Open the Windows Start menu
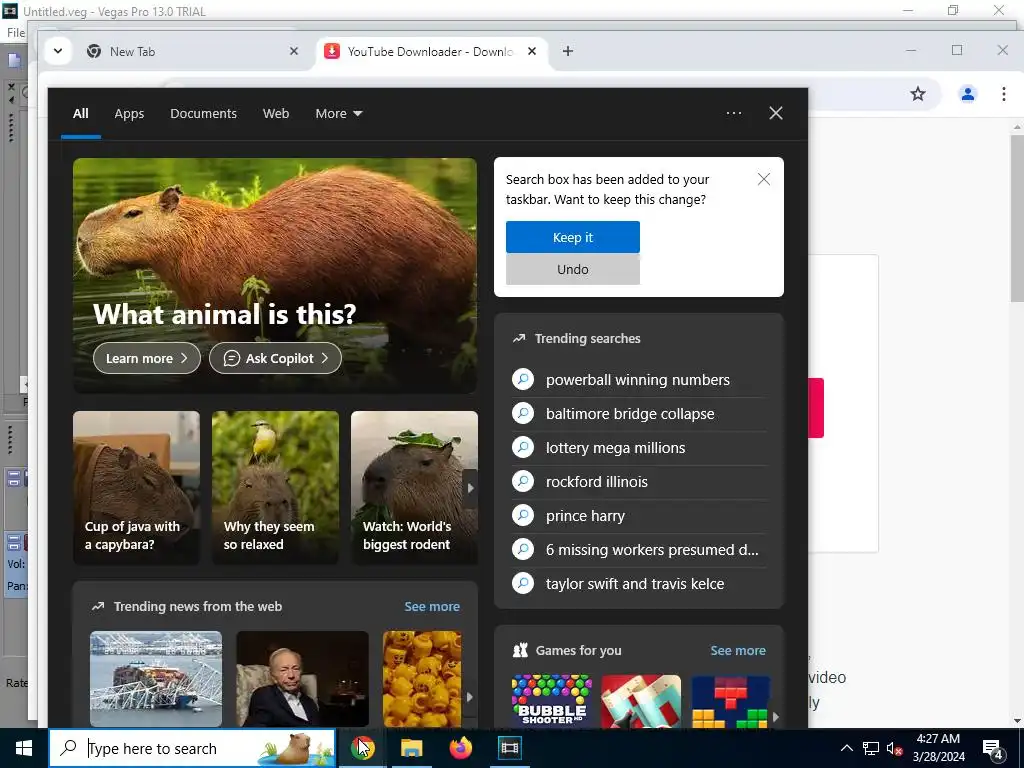The height and width of the screenshot is (768, 1024). click(x=24, y=748)
